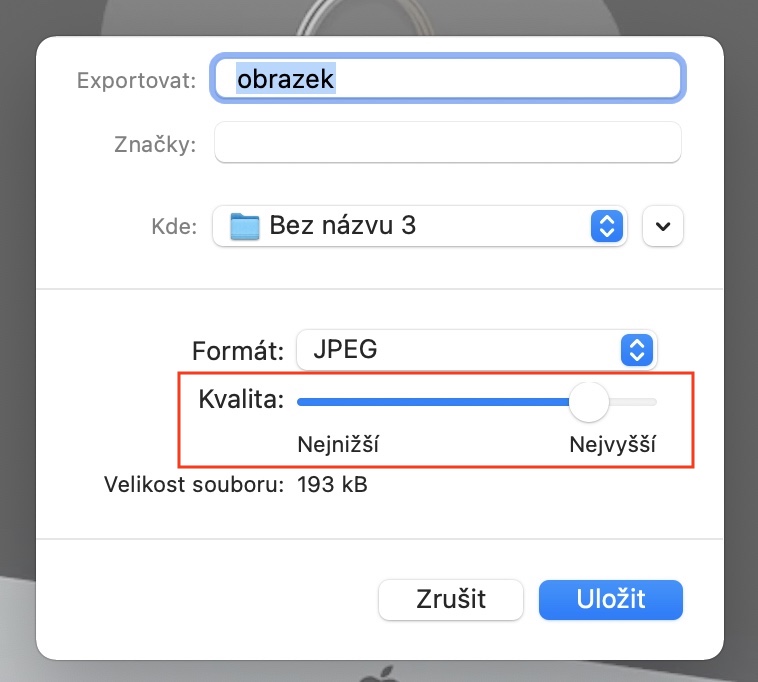This screenshot has width=758, height=682.
Task: Expand the dialog with the chevron button
Action: tap(663, 226)
